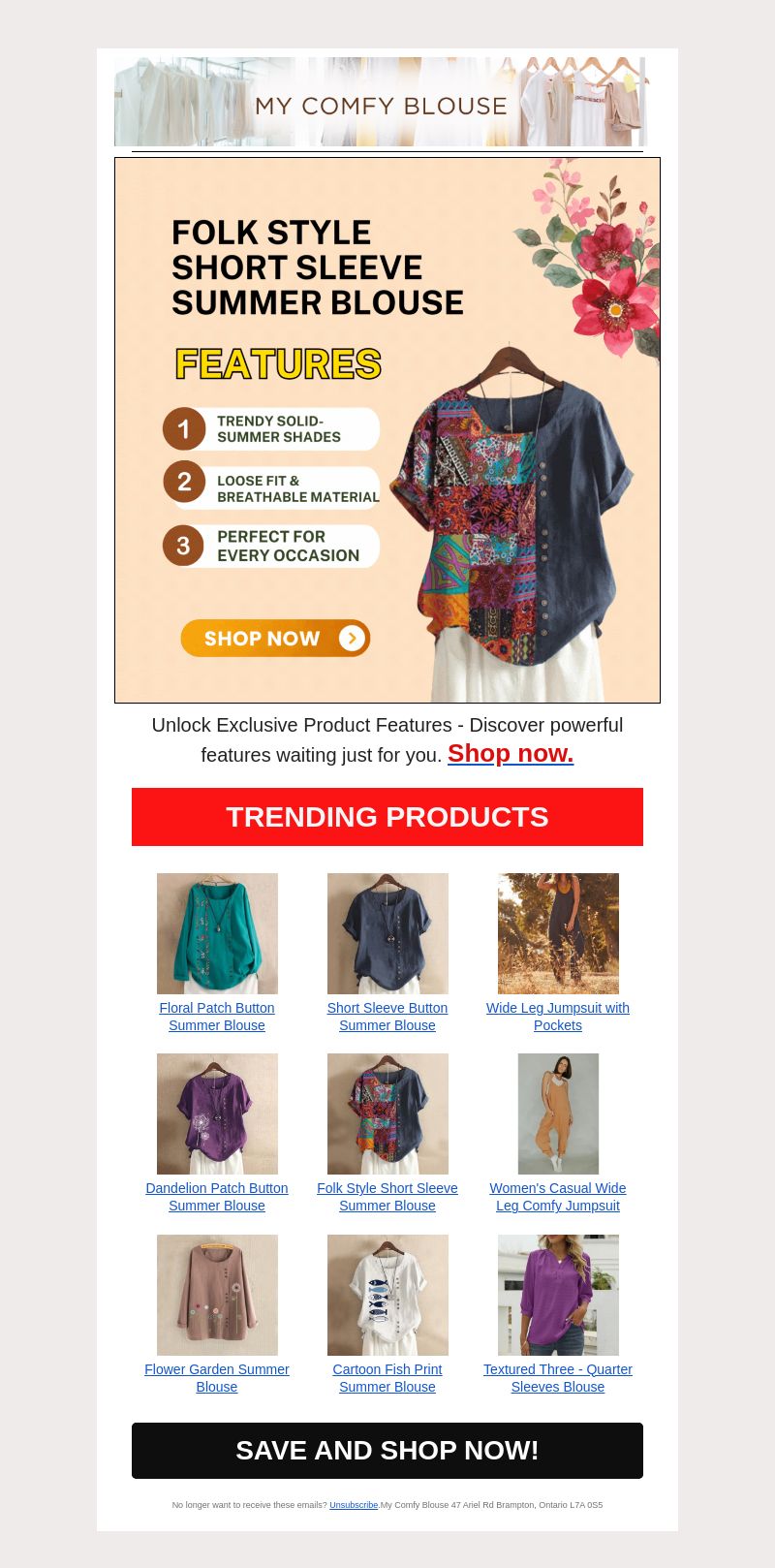Screen dimensions: 775x1568
Task: Select the Flower Garden Summer Blouse image
Action: (217, 1295)
